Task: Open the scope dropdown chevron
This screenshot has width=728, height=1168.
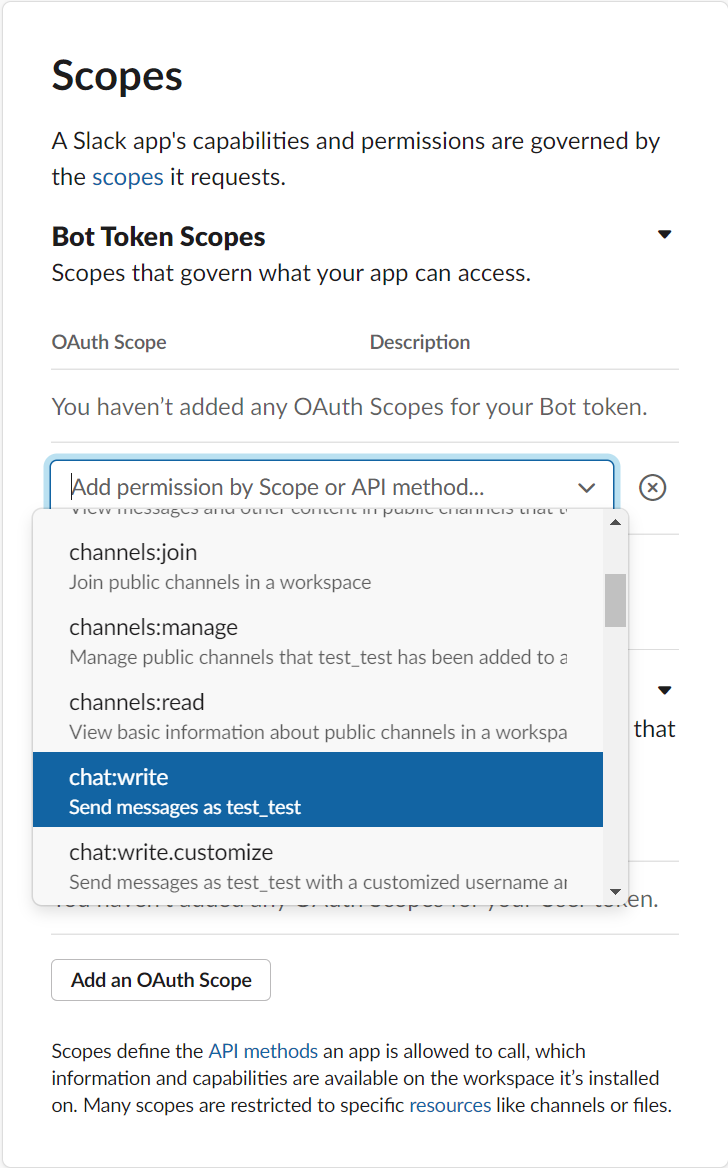Action: point(586,488)
